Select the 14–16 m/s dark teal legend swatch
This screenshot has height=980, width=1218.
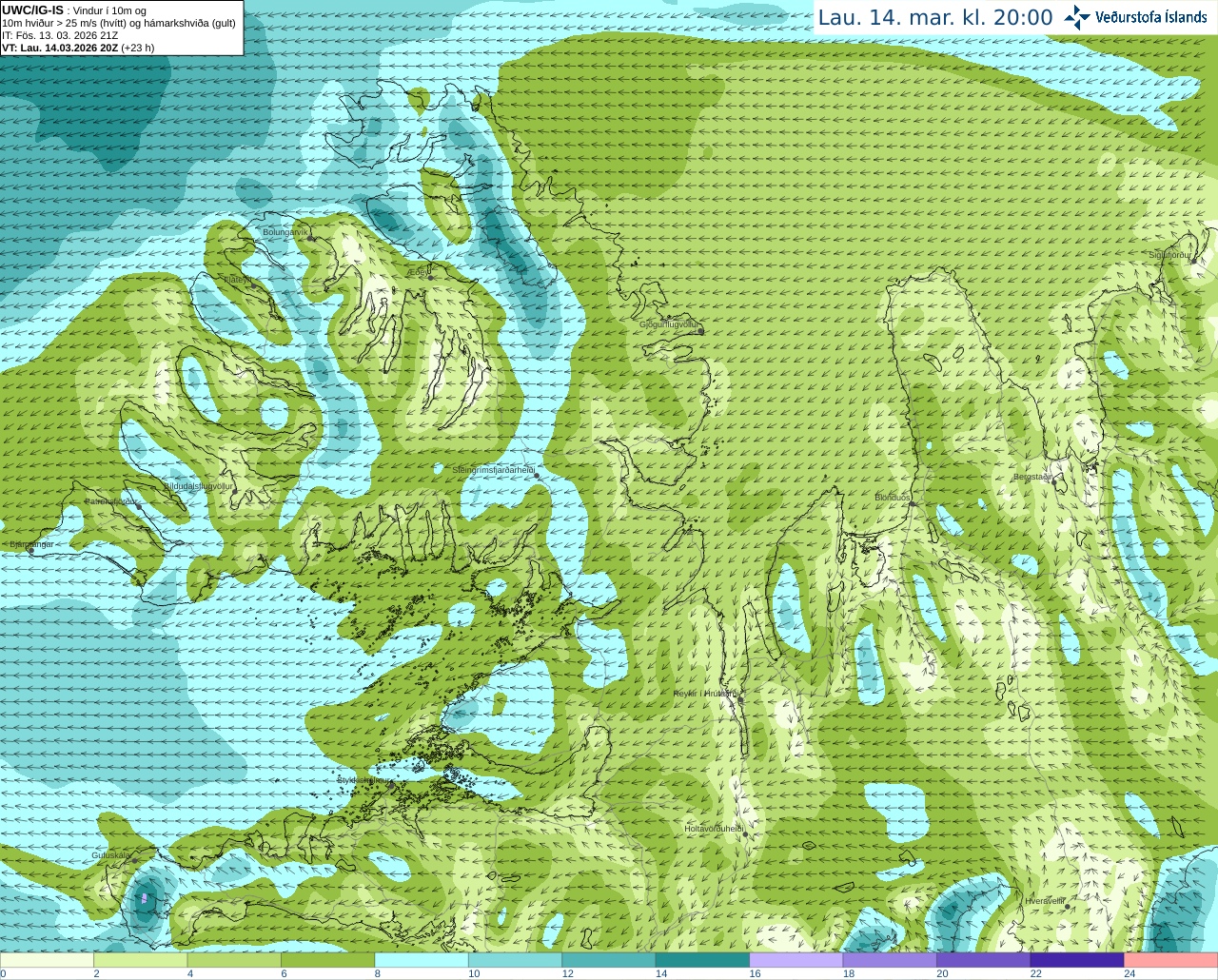[703, 959]
